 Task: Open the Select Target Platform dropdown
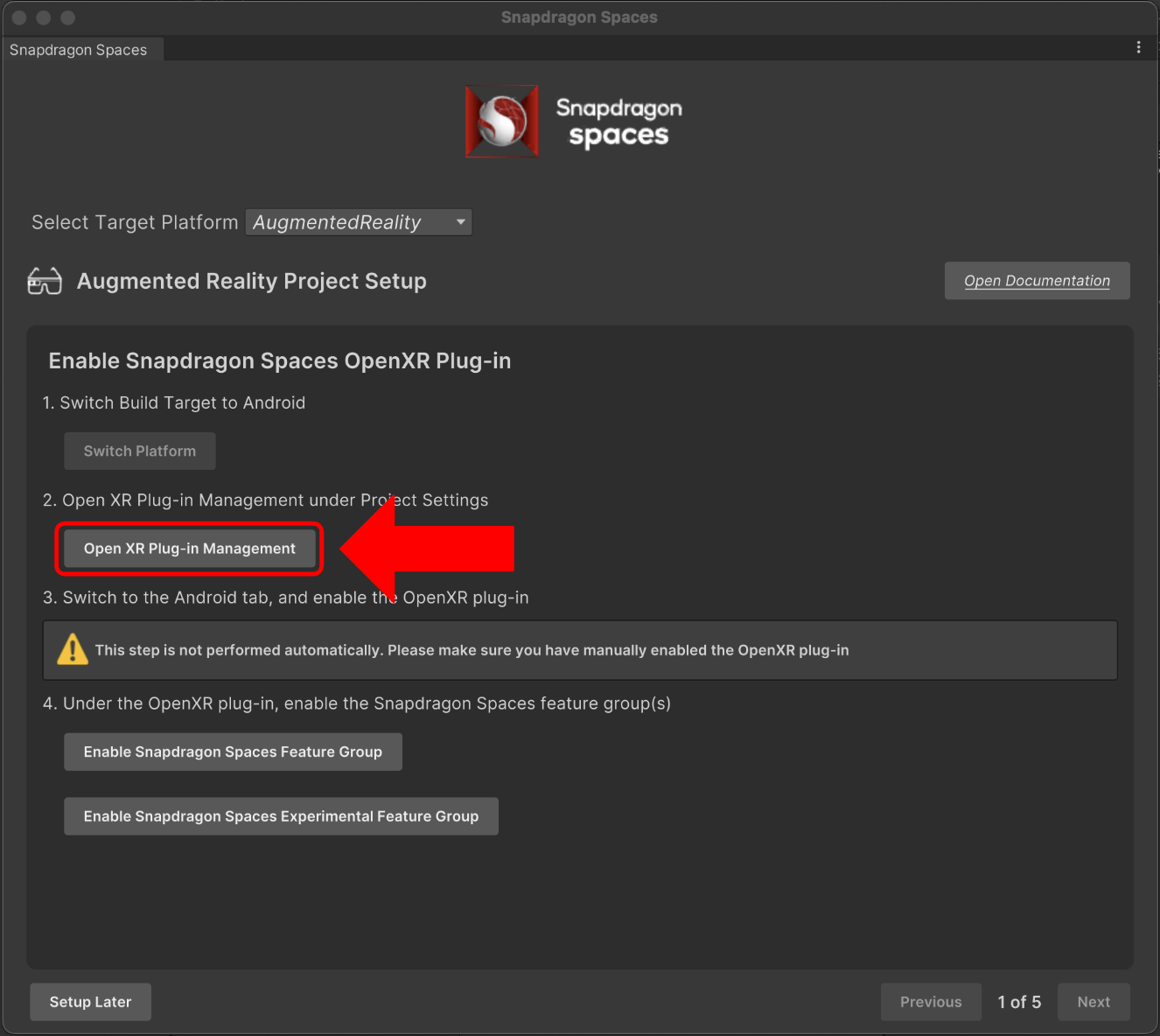(359, 222)
